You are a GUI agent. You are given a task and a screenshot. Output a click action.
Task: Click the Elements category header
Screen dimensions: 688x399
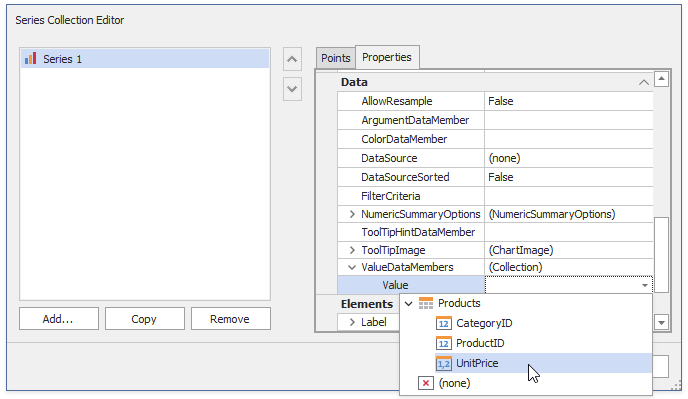pyautogui.click(x=367, y=304)
